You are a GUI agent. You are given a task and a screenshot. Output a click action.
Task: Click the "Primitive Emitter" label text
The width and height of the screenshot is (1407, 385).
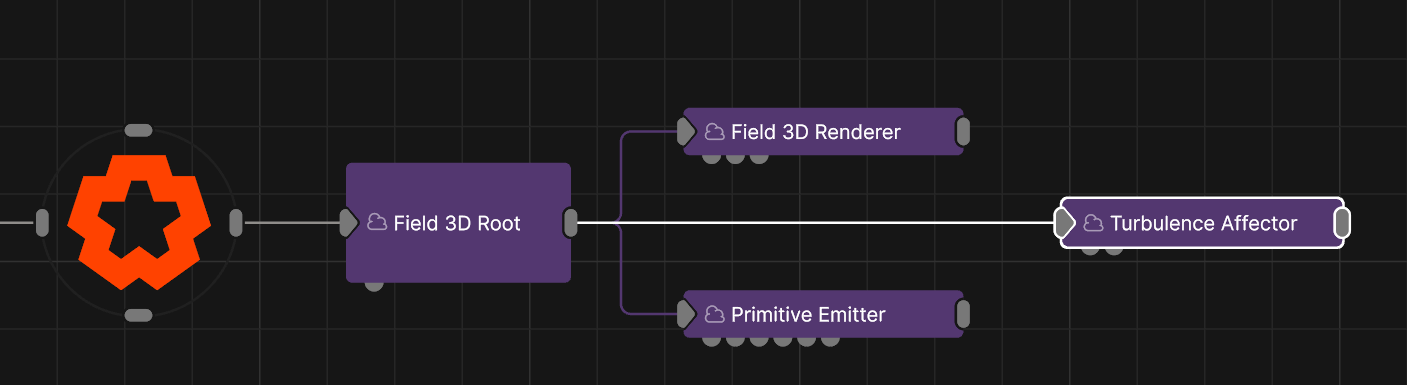pos(808,314)
